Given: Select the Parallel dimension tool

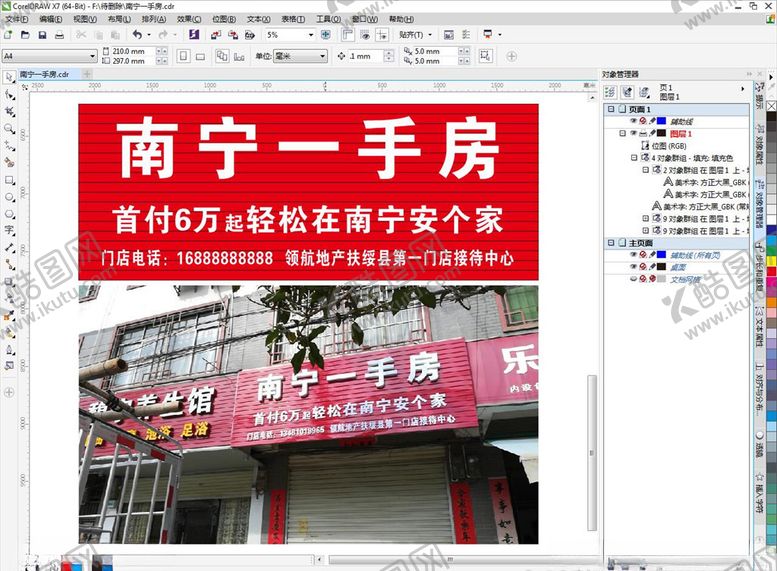Looking at the screenshot, I should [9, 248].
